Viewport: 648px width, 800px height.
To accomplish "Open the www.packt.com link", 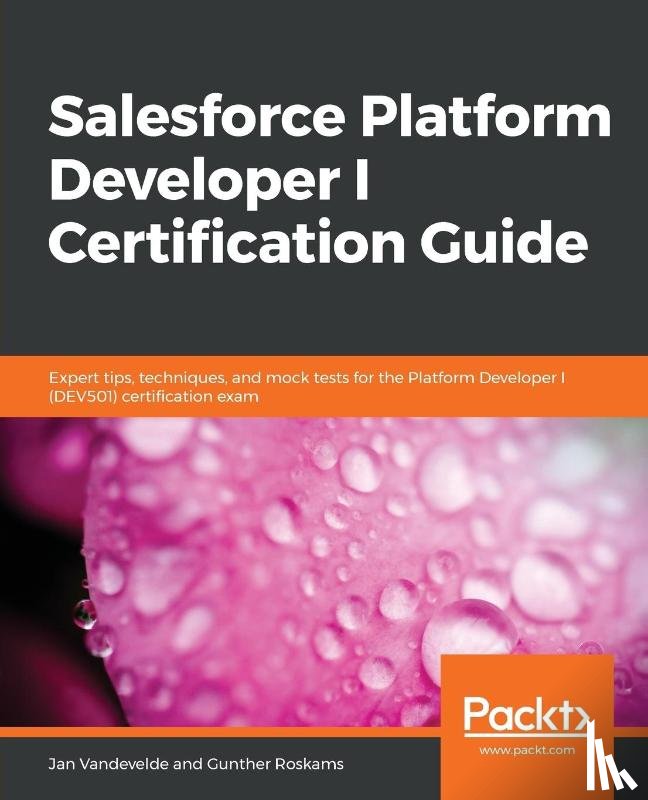I will tap(527, 751).
